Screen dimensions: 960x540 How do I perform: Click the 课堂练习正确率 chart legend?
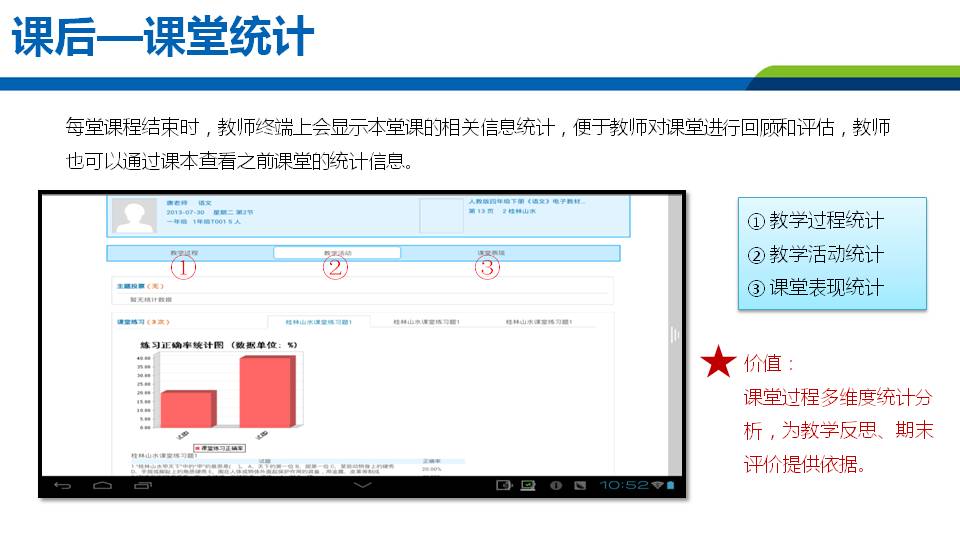pos(220,448)
